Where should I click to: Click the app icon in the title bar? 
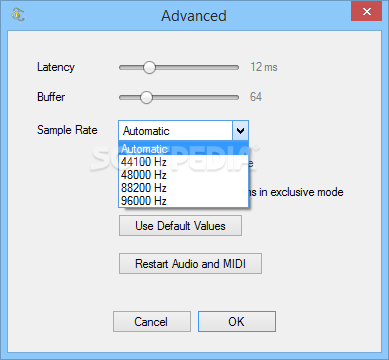18,15
